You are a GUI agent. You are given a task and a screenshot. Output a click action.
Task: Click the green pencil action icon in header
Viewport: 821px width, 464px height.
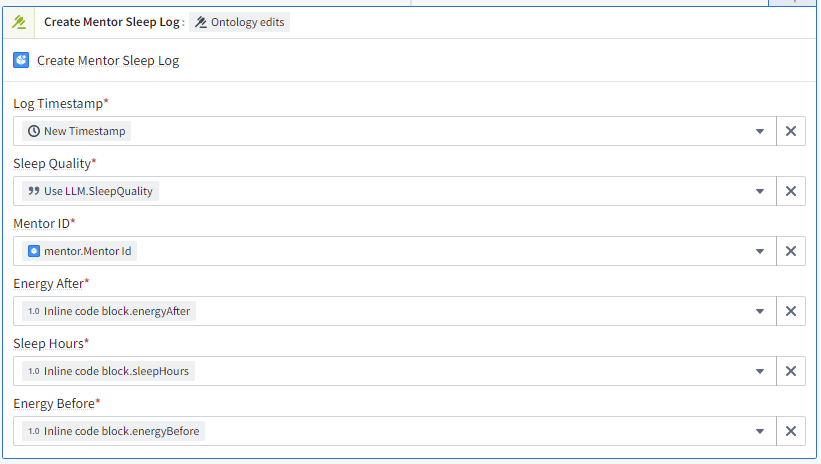pyautogui.click(x=19, y=22)
